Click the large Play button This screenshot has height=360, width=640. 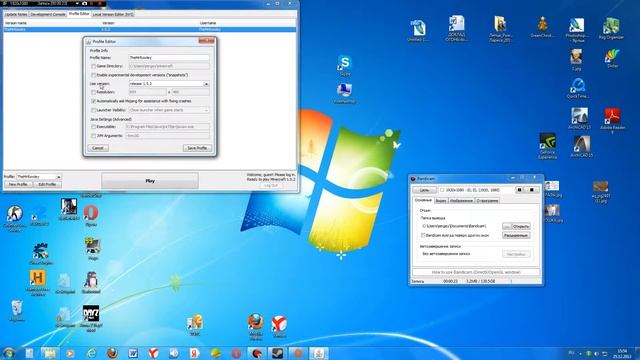150,181
